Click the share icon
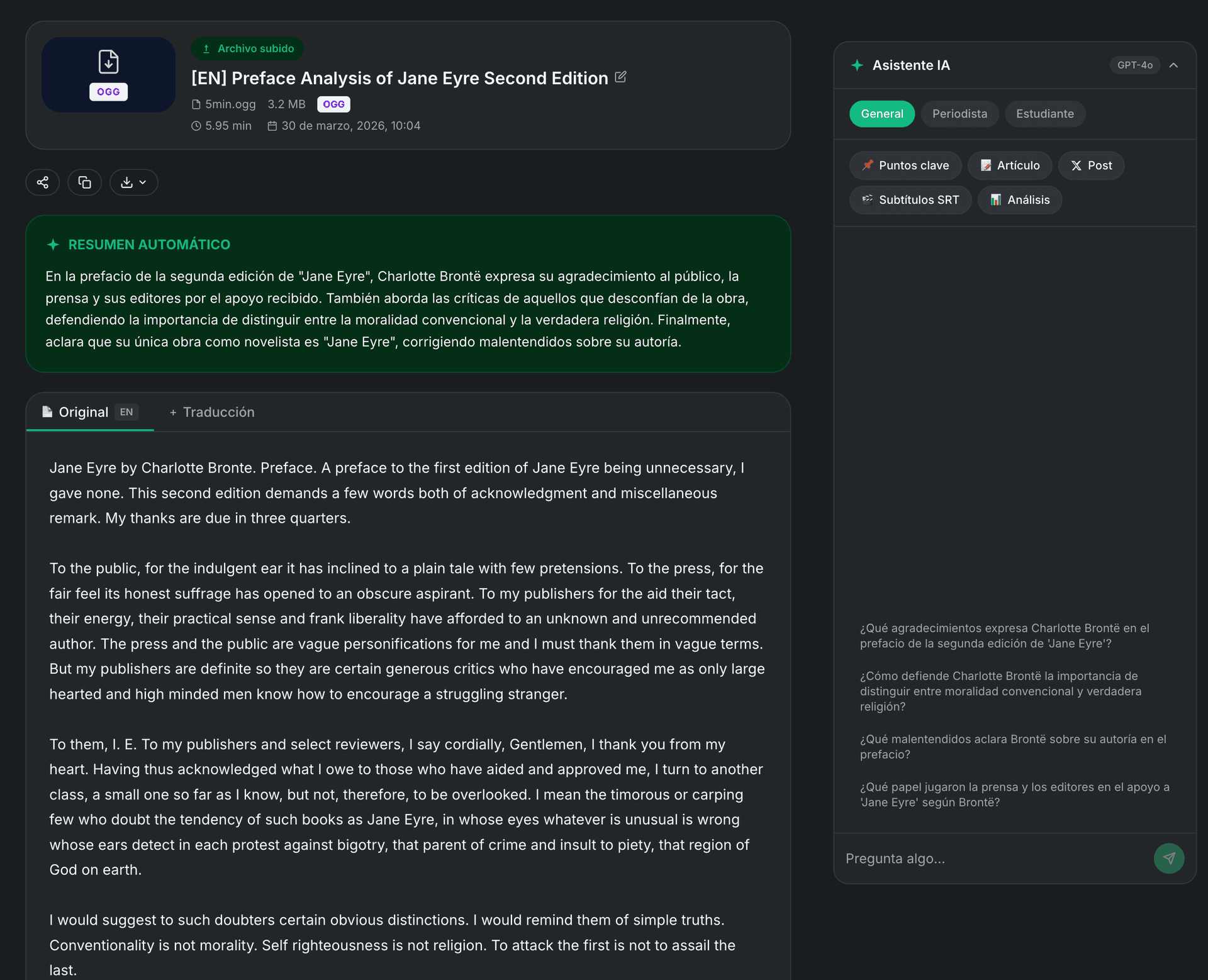The image size is (1208, 980). (x=42, y=182)
